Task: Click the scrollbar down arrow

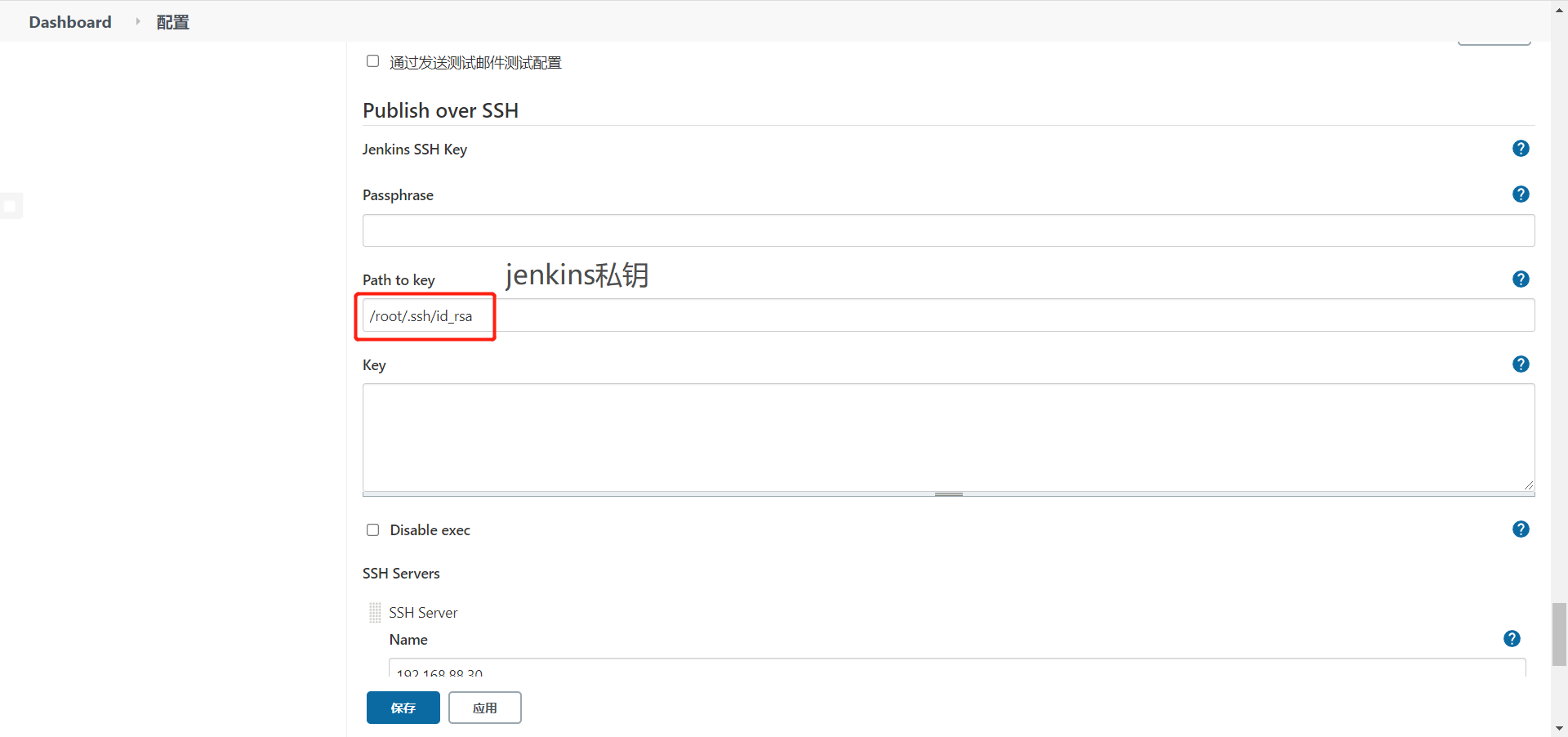Action: point(1559,728)
